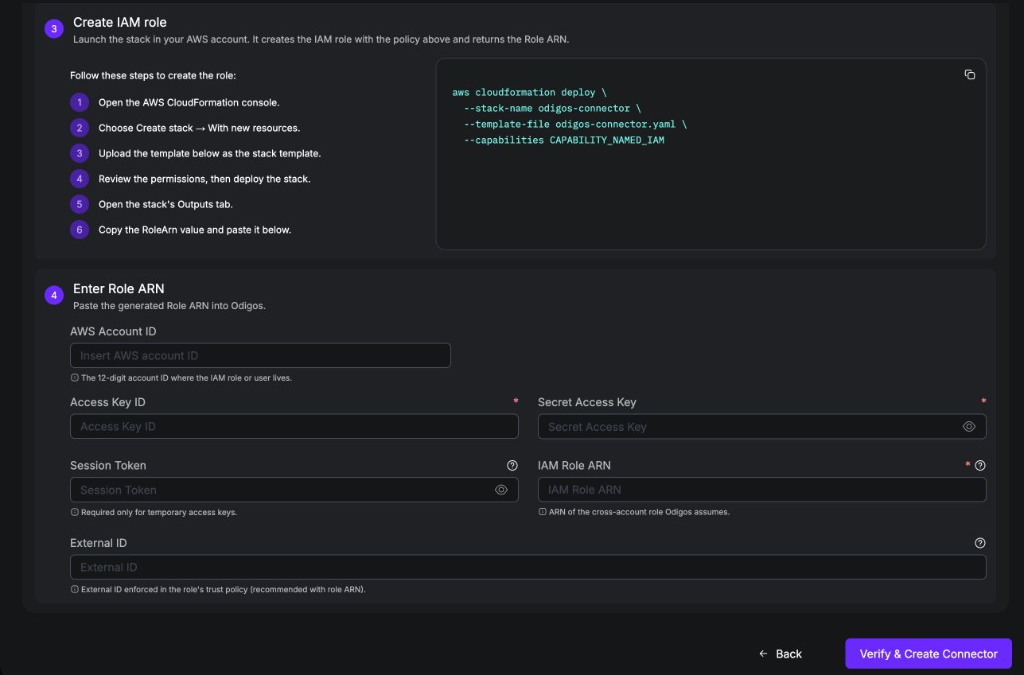This screenshot has height=675, width=1024.
Task: Click "Open the stack's Outputs tab." text
Action: click(165, 204)
